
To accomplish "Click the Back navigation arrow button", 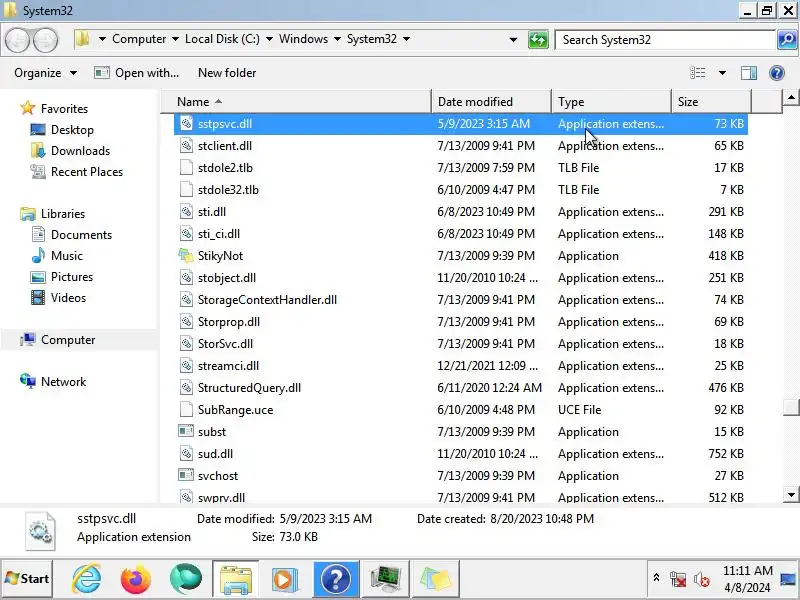I will 18,40.
